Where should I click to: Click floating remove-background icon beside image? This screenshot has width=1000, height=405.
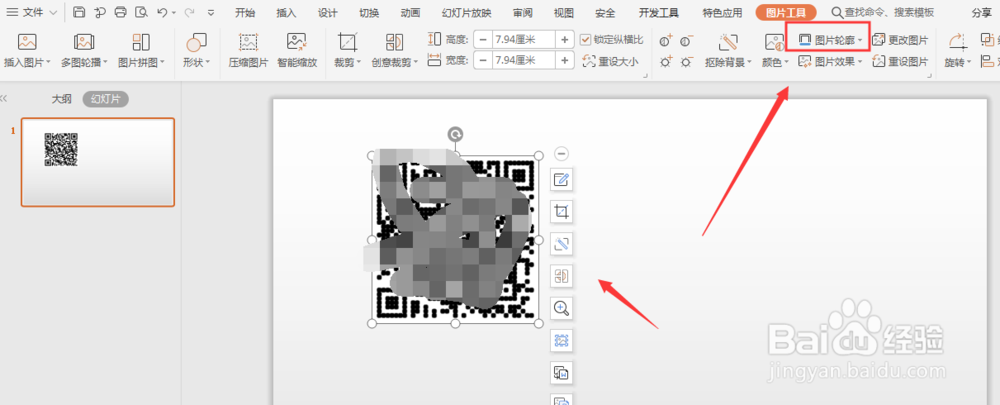tap(561, 243)
